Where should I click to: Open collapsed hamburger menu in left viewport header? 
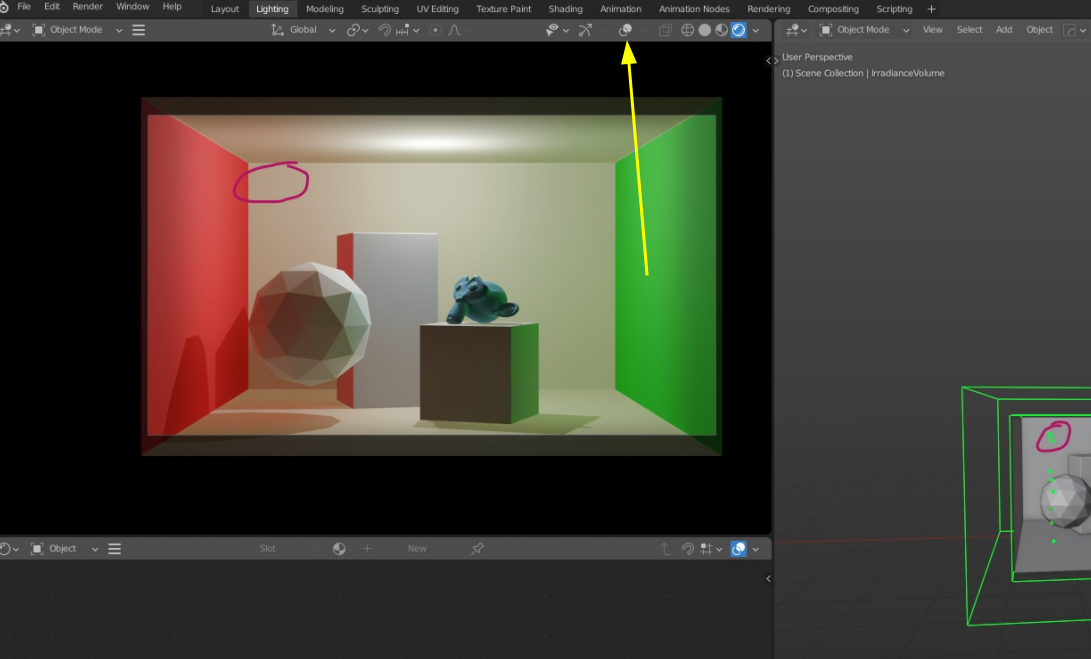coord(138,30)
